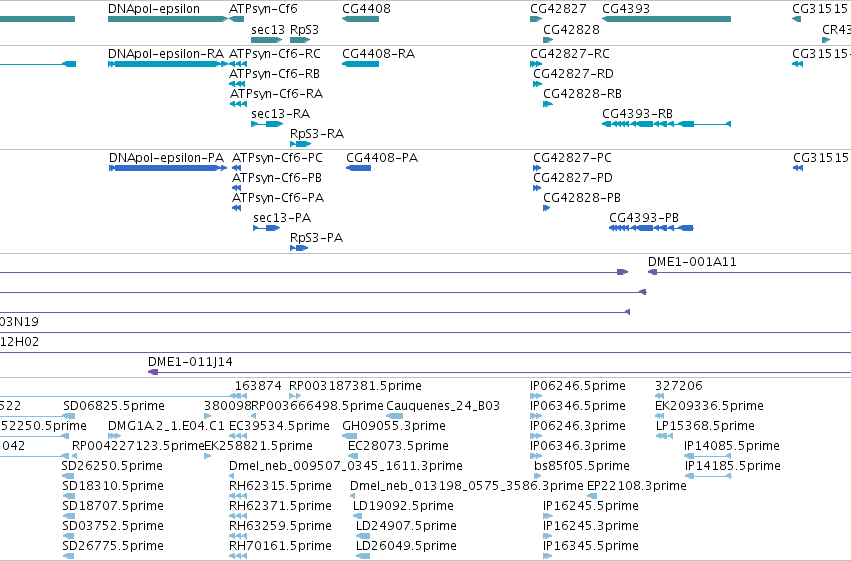Screen dimensions: 851x561
Task: Click the RpS3-RA transcript glyph
Action: point(301,144)
